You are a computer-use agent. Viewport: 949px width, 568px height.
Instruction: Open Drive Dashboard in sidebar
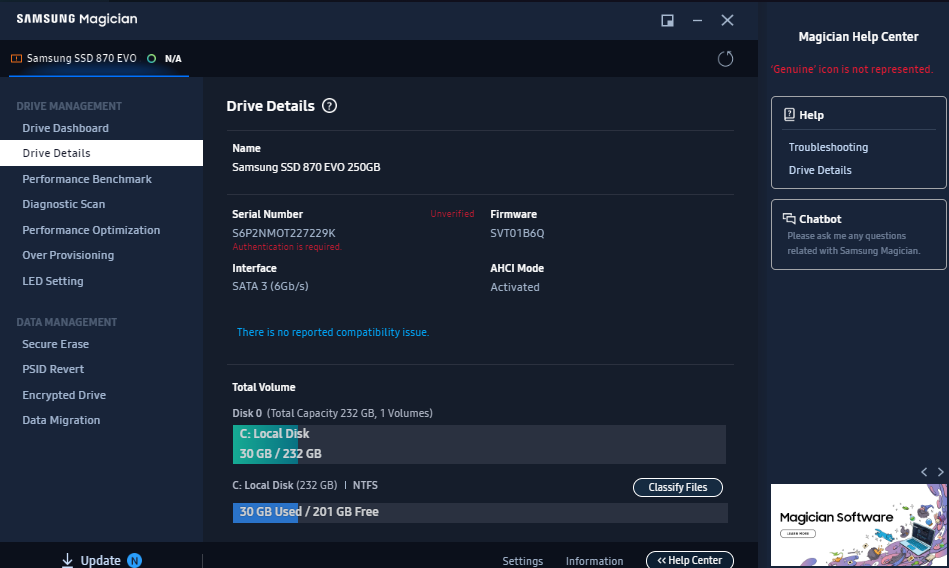pos(65,128)
